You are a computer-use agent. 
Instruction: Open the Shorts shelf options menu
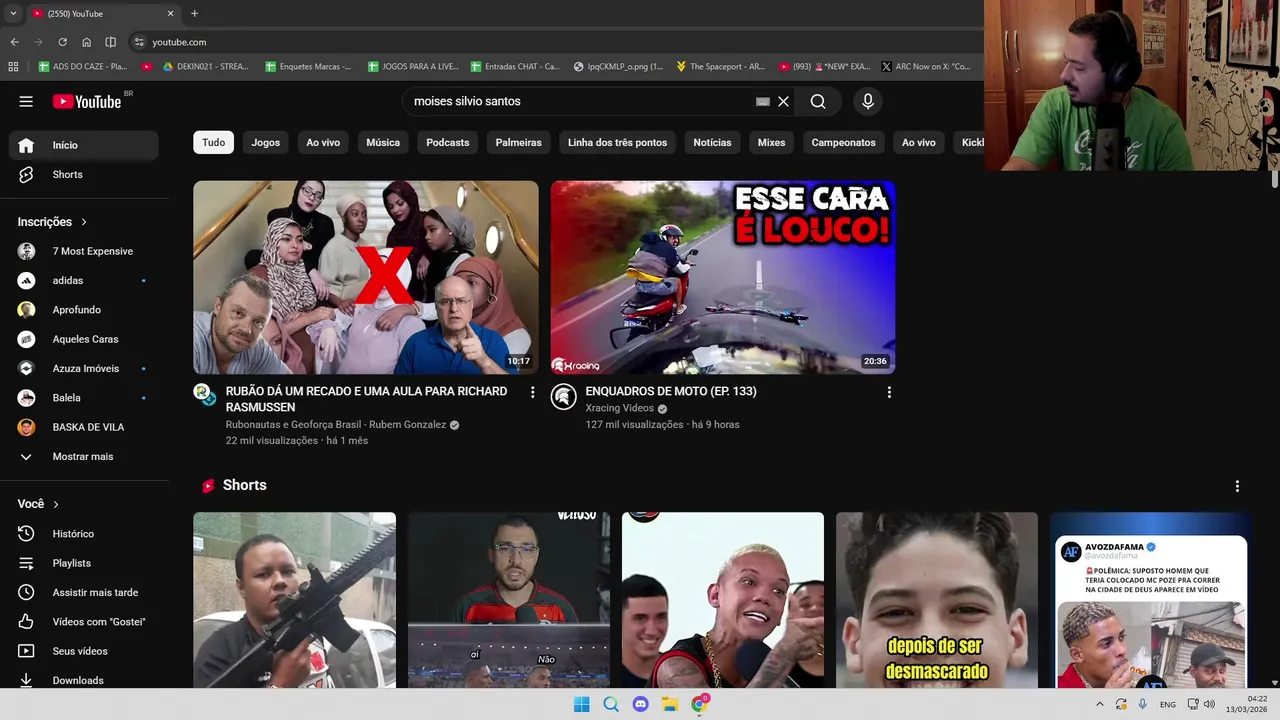[1237, 486]
